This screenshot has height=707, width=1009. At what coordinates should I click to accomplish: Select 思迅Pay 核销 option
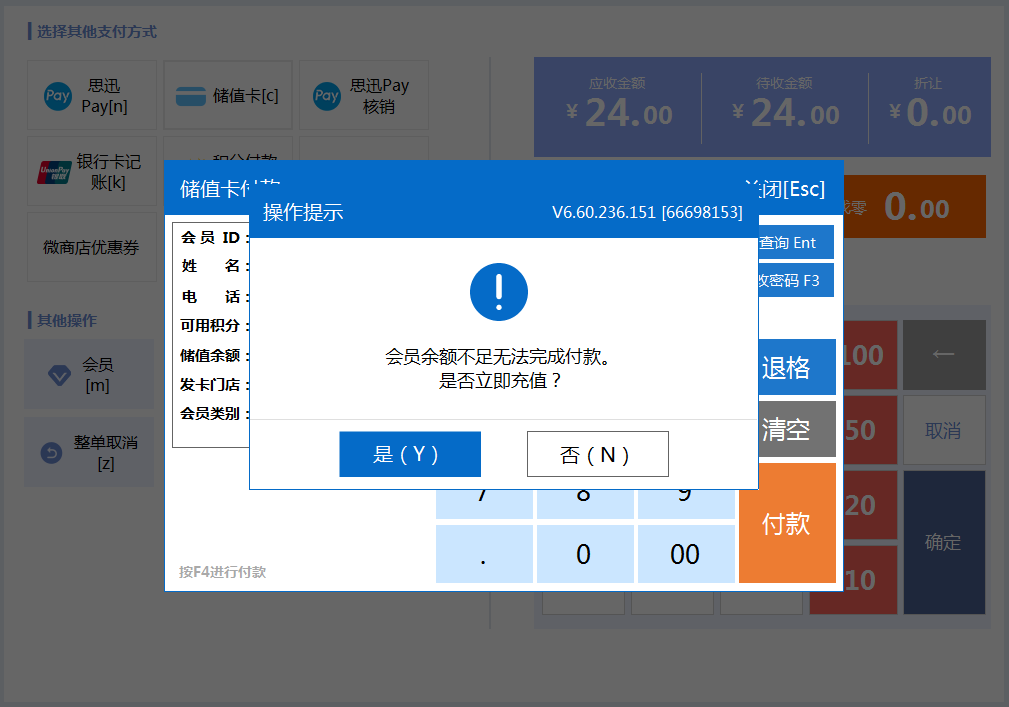tap(364, 95)
